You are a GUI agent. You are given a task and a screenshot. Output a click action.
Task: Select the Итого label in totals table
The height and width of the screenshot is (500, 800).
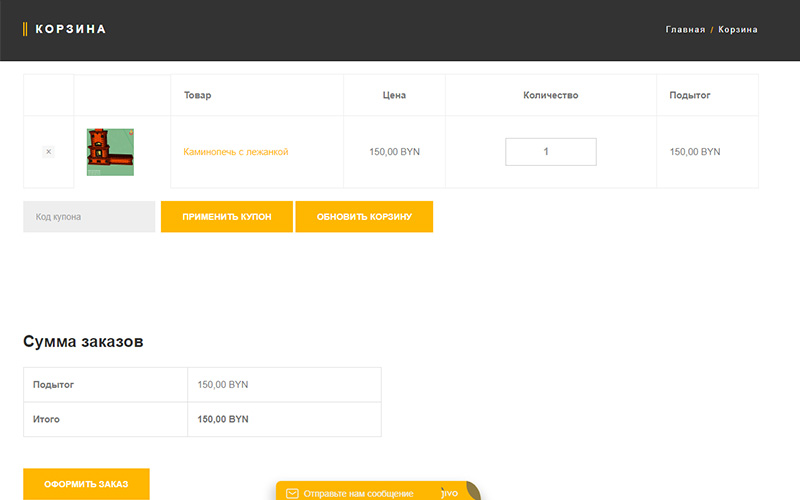click(46, 419)
